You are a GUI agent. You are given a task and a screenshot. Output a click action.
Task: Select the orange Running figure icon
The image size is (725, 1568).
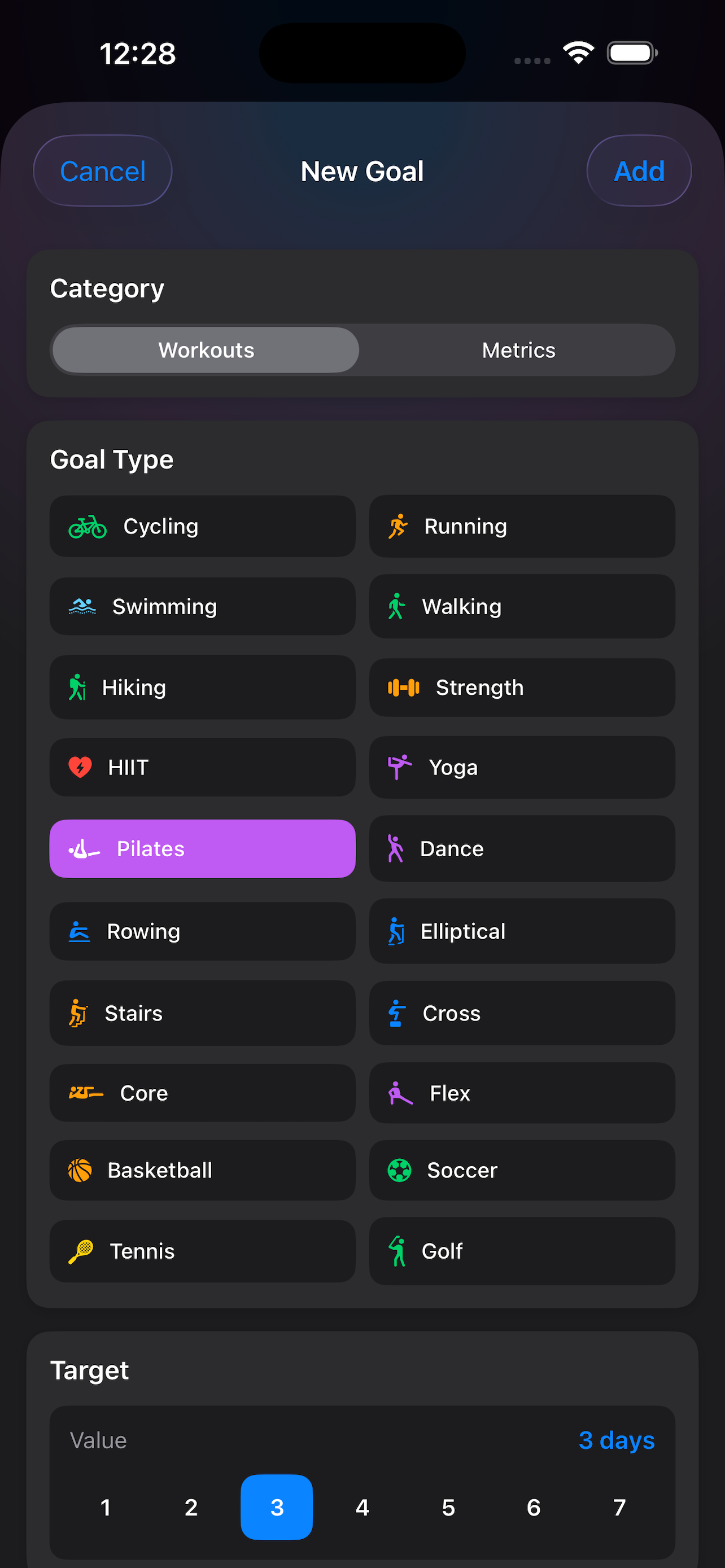pos(398,527)
